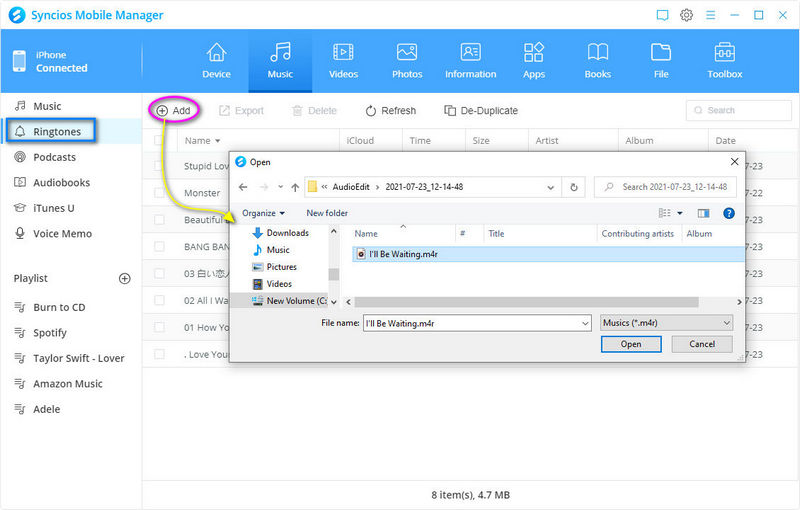Click the Refresh button
This screenshot has height=510, width=800.
pos(391,111)
